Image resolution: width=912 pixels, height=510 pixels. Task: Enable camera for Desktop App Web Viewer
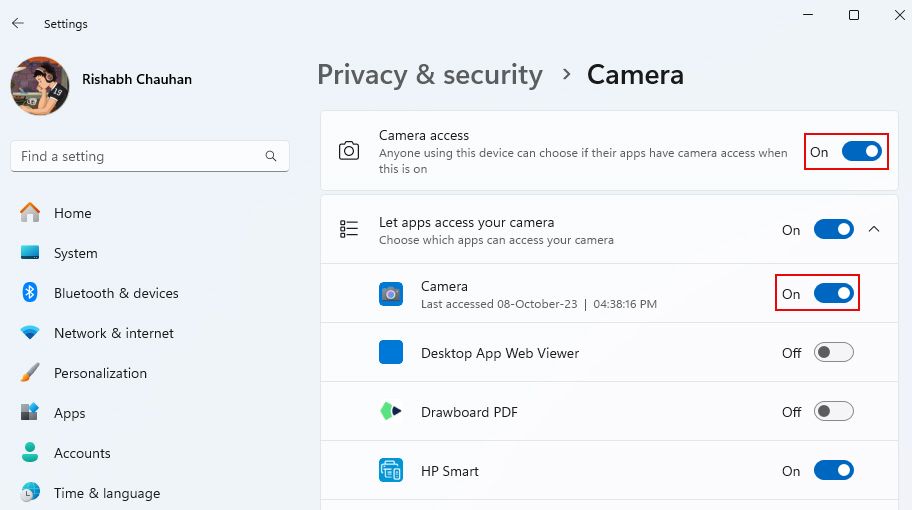coord(833,353)
